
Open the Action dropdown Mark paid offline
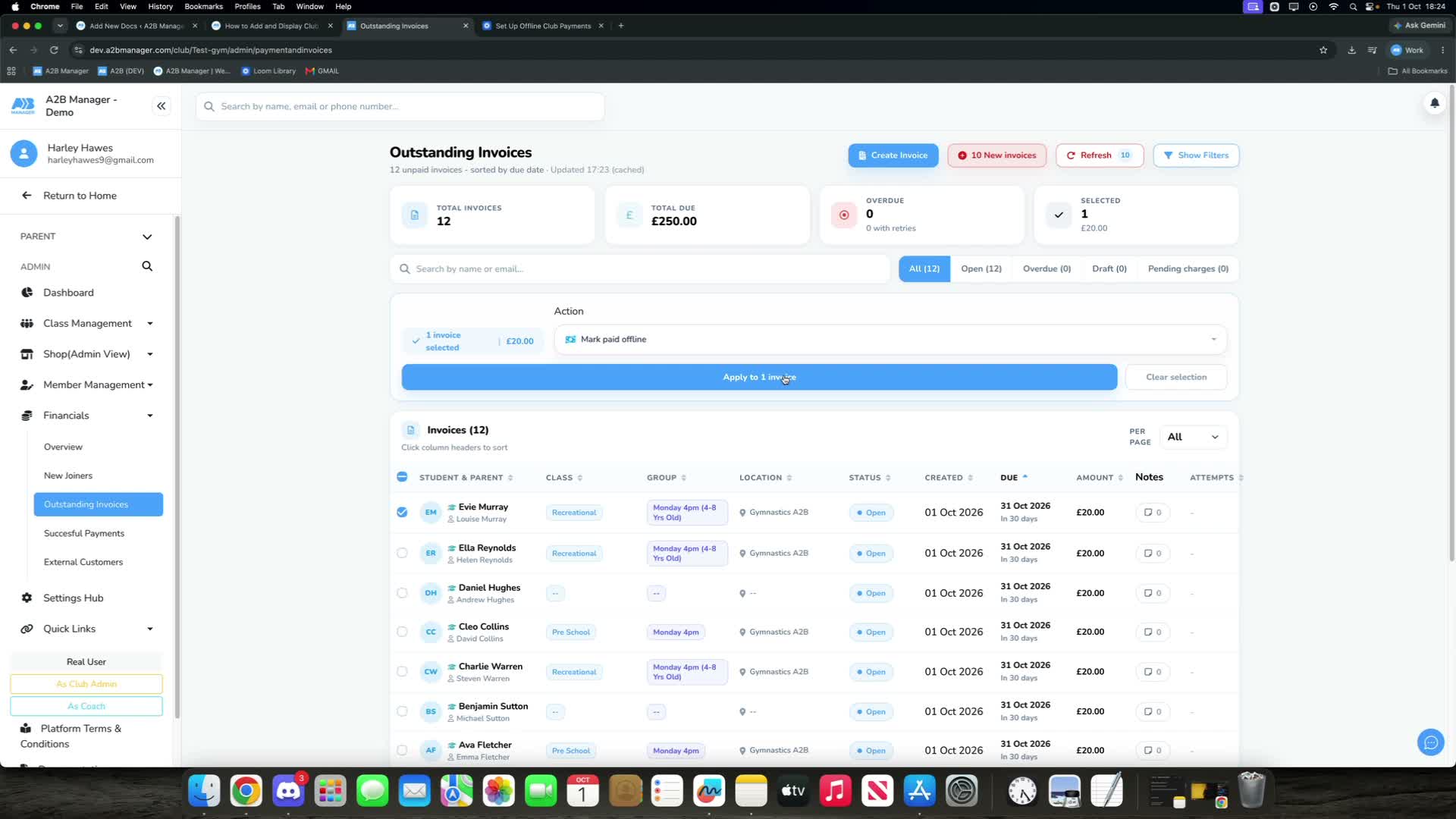890,340
